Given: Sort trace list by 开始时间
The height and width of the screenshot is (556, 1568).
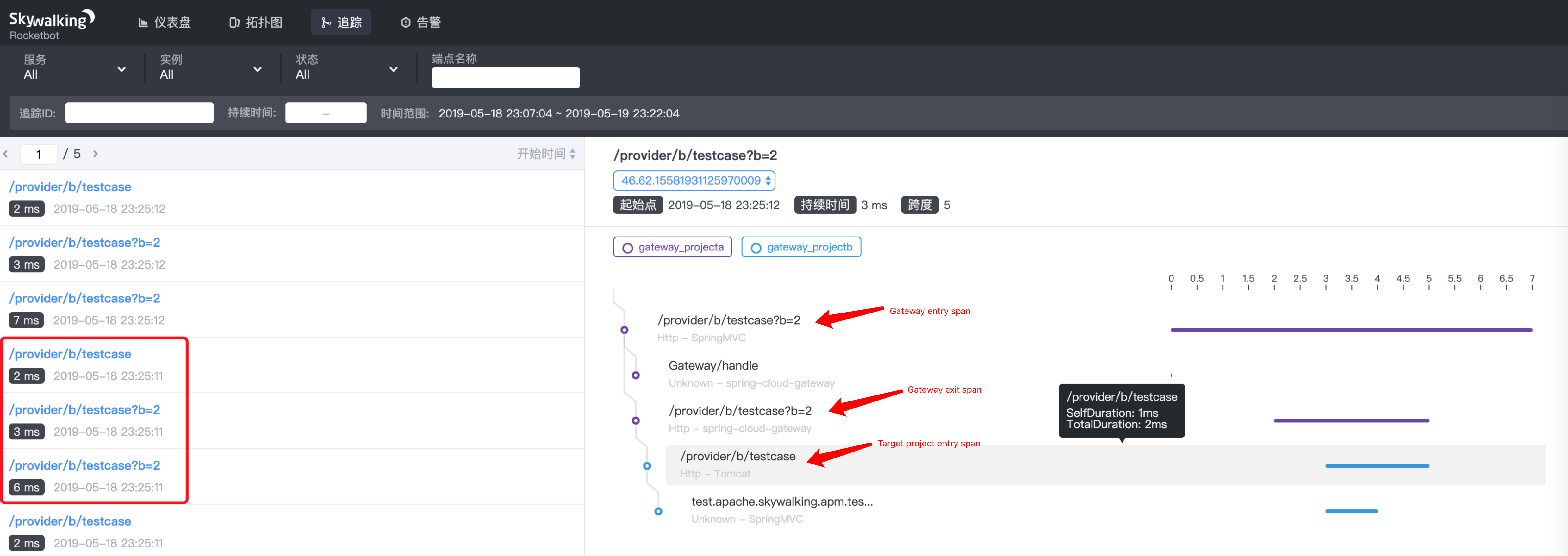Looking at the screenshot, I should pos(546,154).
